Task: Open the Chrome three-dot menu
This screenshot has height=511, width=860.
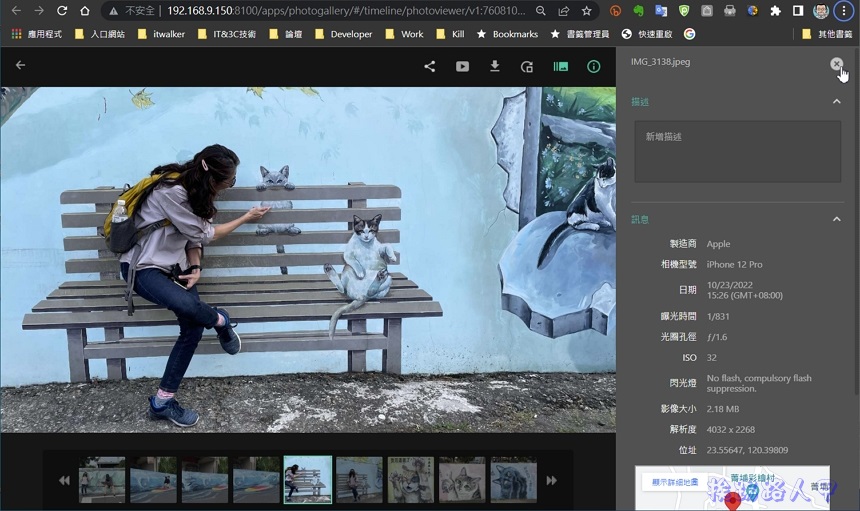Action: [844, 10]
